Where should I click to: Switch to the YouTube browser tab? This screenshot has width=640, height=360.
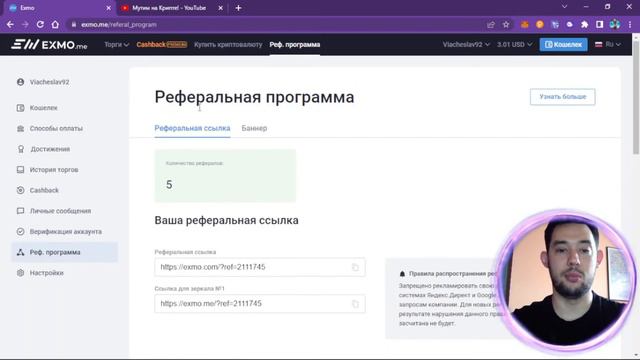click(168, 8)
